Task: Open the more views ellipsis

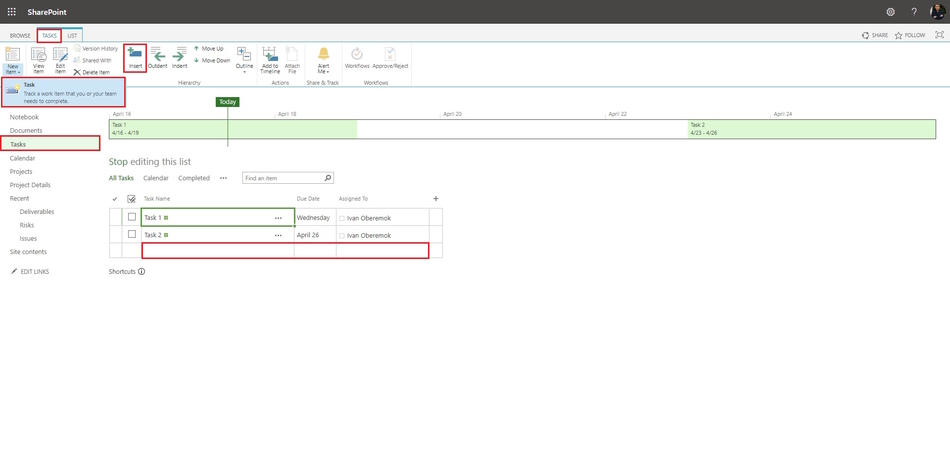Action: click(x=223, y=178)
